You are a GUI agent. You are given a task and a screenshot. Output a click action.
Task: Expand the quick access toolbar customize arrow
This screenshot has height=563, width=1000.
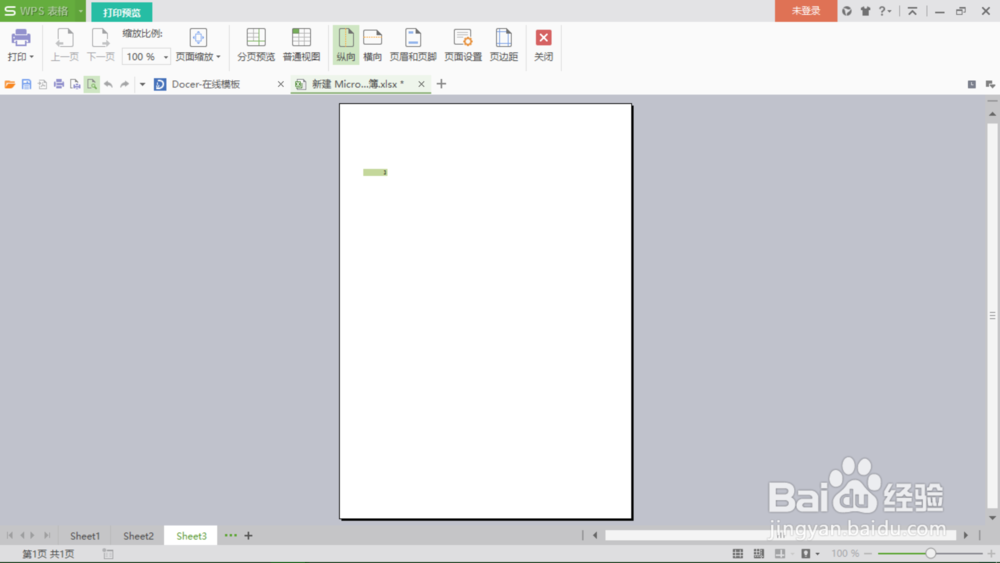[x=142, y=84]
